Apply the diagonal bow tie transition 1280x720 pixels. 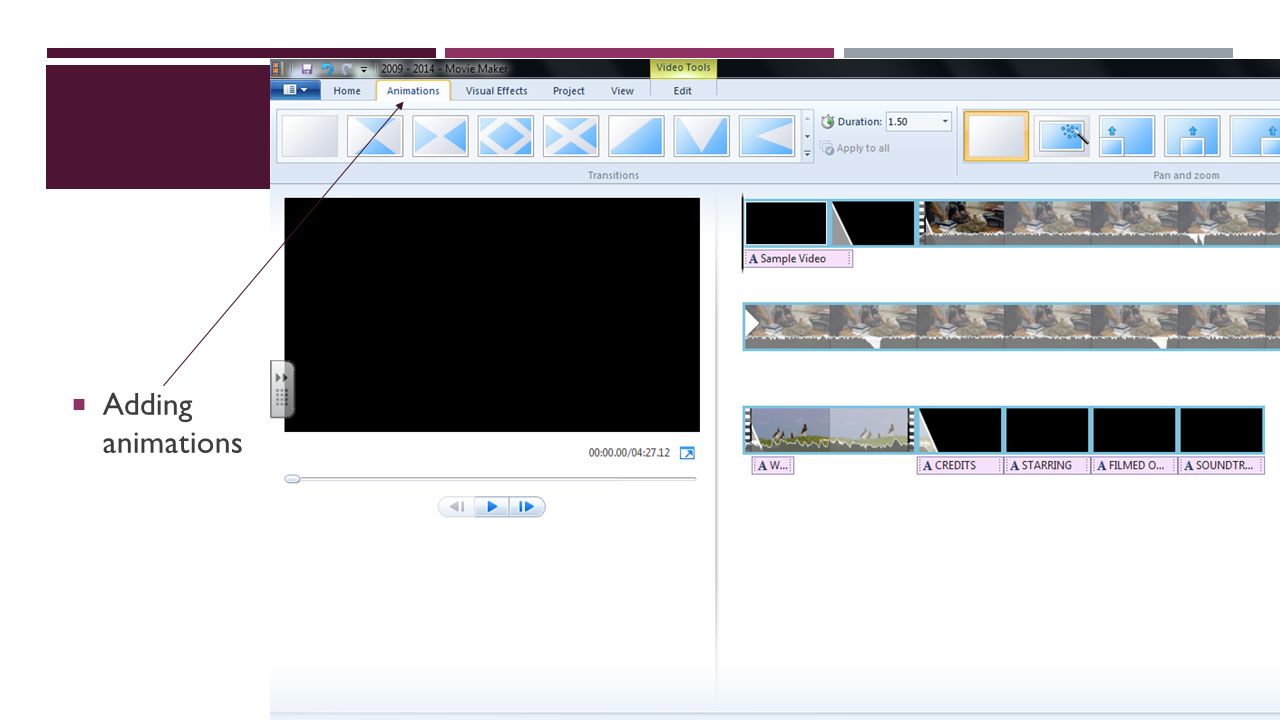click(375, 136)
